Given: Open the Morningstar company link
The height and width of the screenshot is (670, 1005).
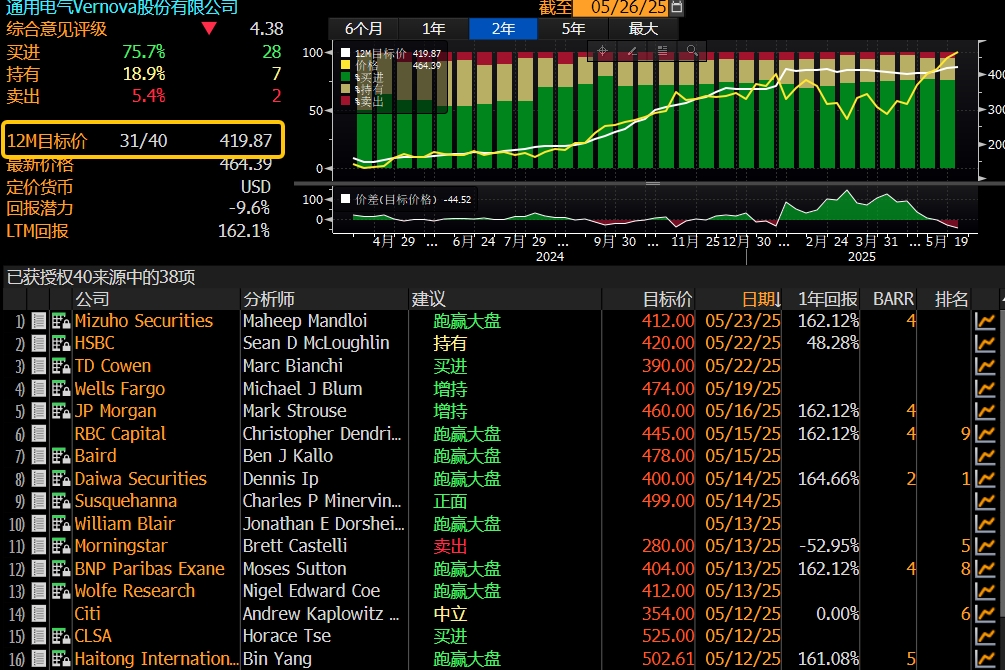Looking at the screenshot, I should coord(120,546).
